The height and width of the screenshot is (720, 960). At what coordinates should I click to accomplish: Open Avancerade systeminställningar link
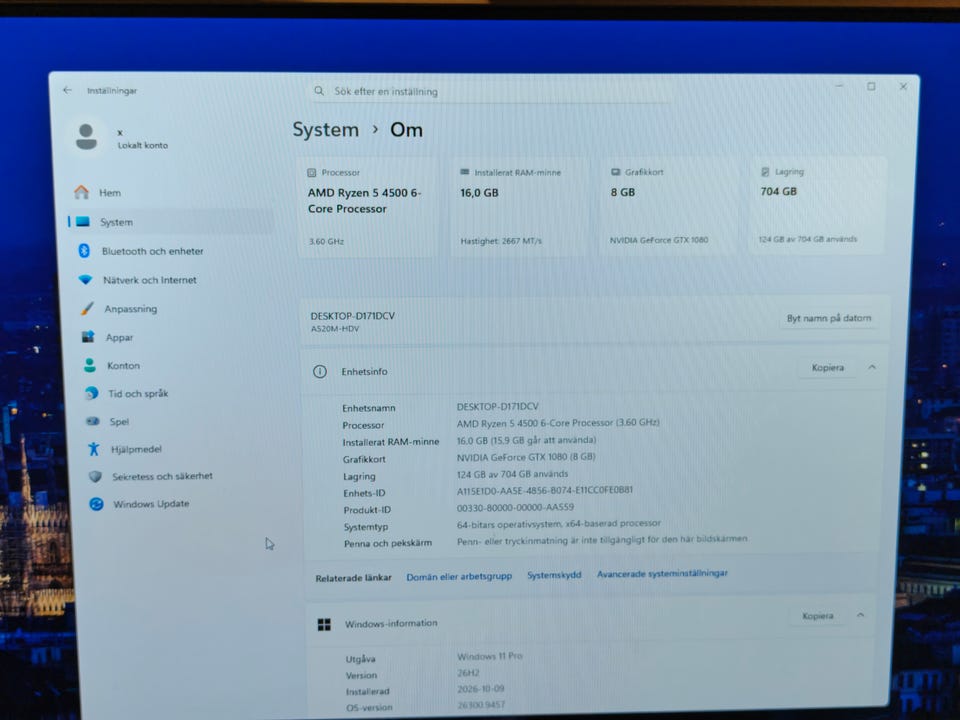coord(662,574)
